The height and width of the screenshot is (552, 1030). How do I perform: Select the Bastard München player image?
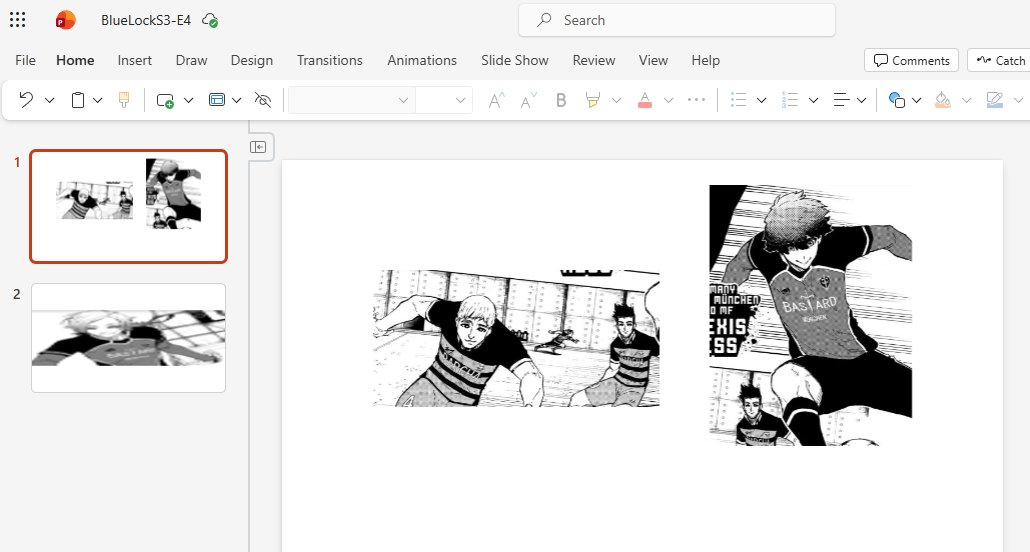coord(811,315)
